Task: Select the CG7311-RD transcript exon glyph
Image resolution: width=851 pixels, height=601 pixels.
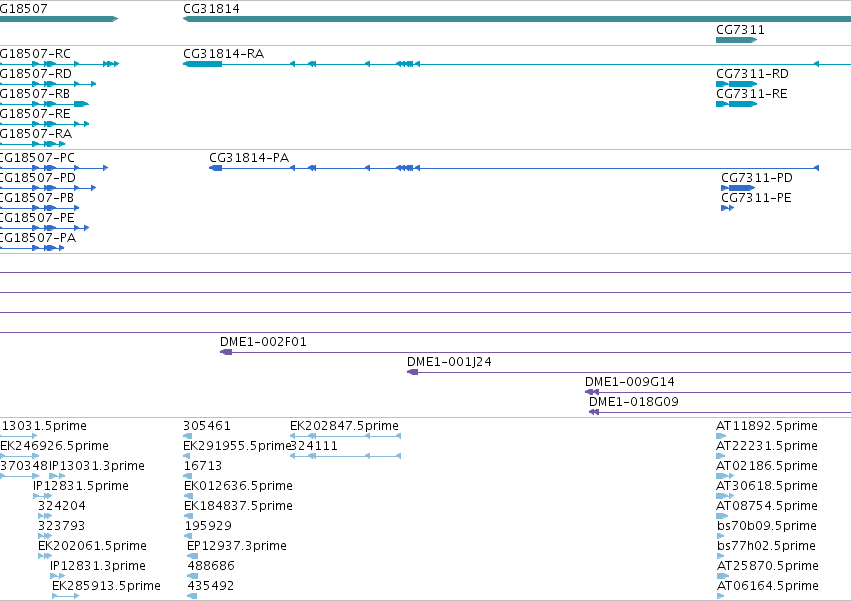Action: (x=736, y=84)
